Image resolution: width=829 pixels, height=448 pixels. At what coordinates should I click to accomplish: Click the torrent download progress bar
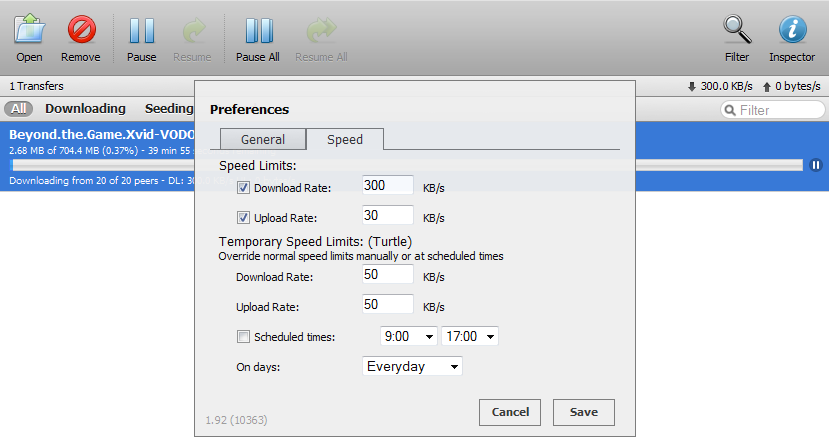(100, 165)
